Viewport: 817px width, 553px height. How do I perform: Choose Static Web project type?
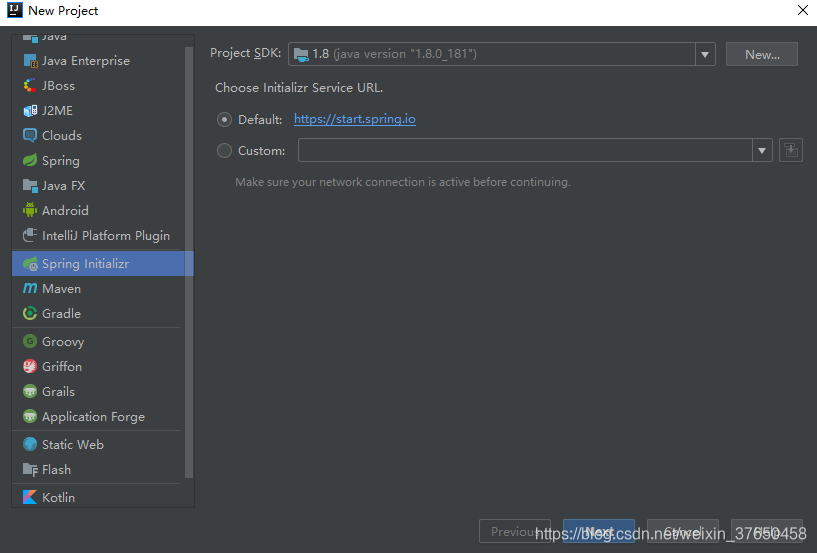pyautogui.click(x=98, y=444)
